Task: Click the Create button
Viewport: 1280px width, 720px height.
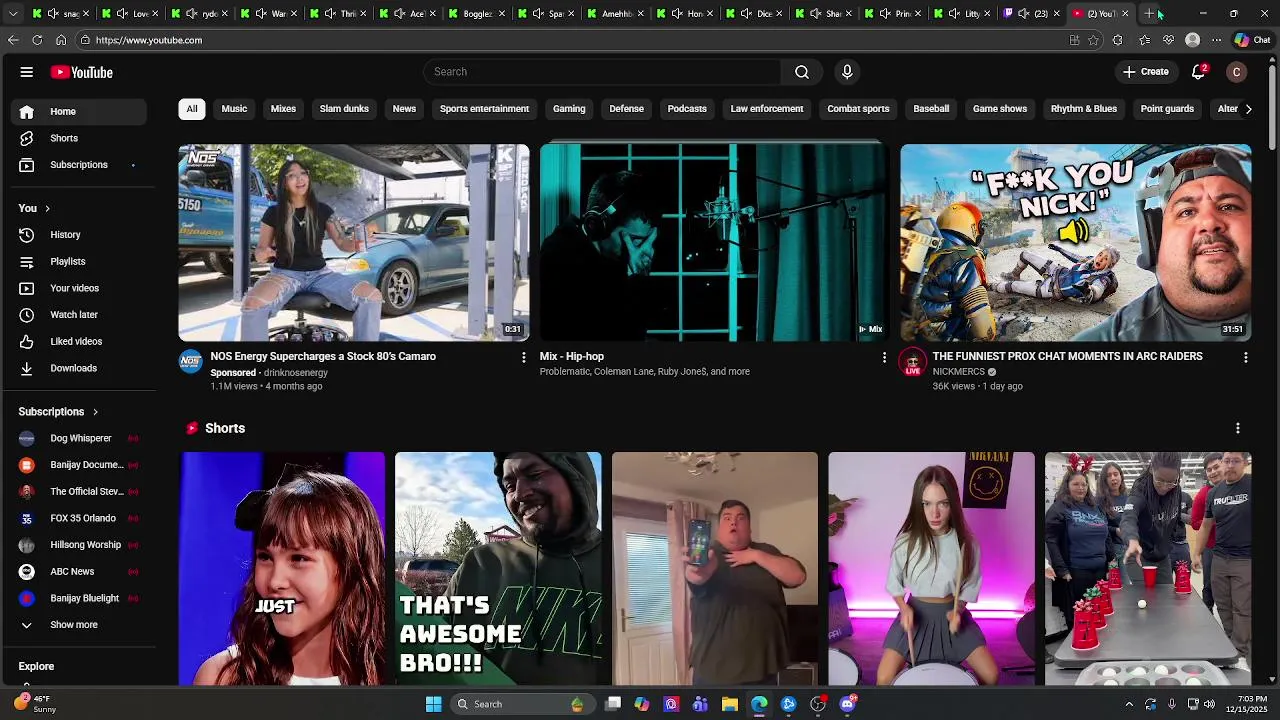Action: (1146, 72)
